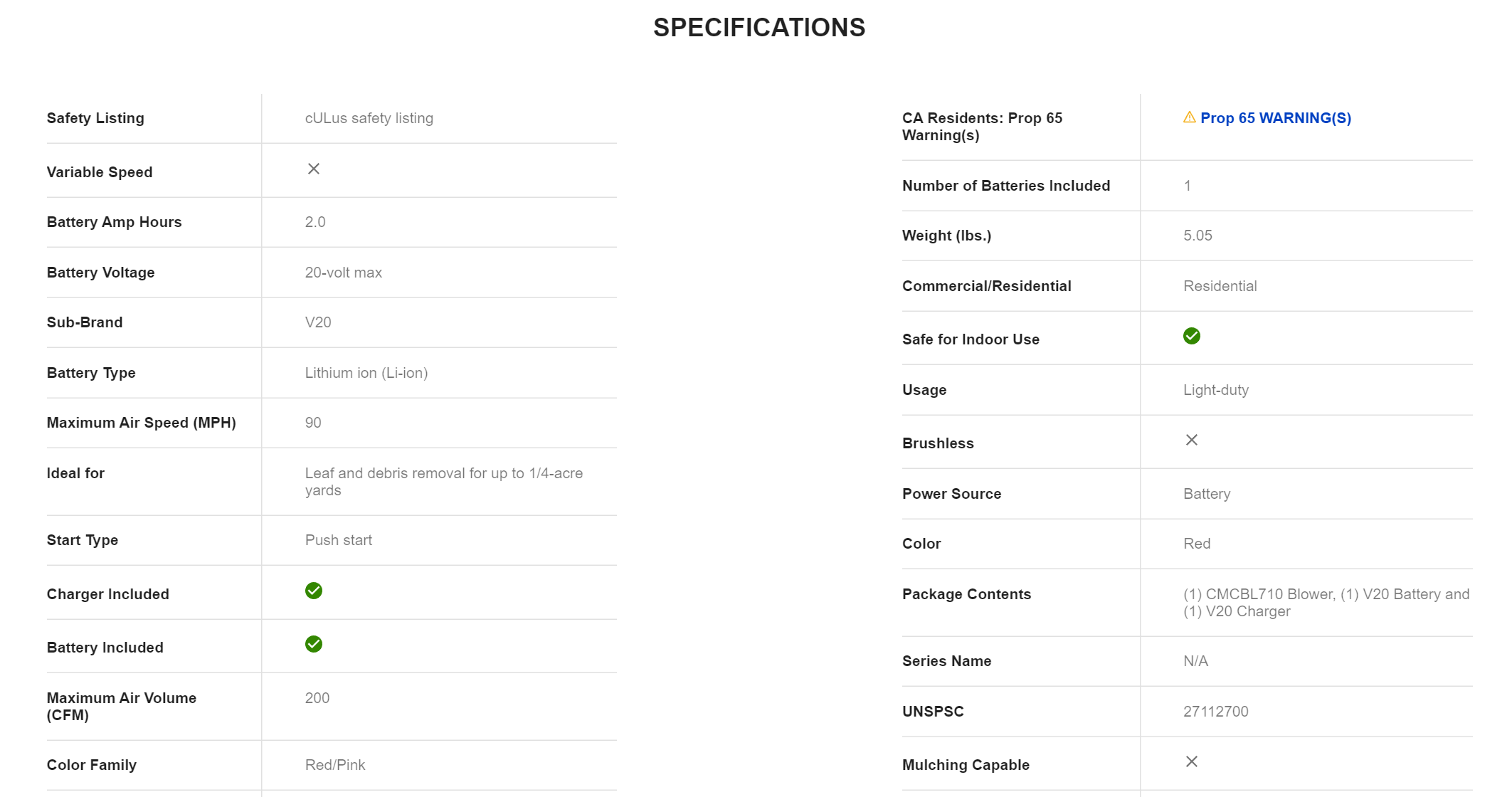Click the green checkmark for Charger Included
This screenshot has width=1512, height=797.
tap(313, 591)
